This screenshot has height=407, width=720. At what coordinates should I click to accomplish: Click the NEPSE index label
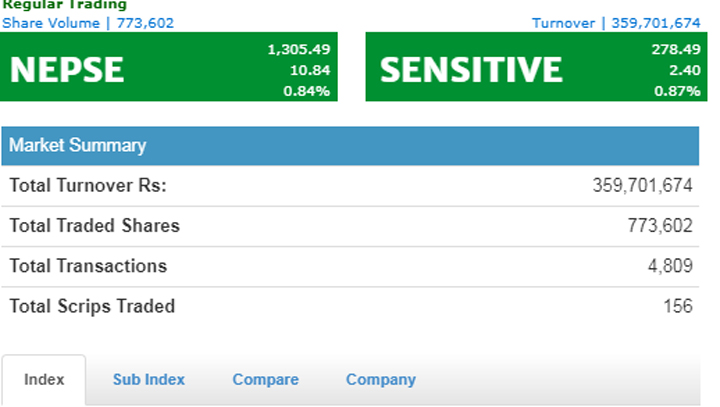(x=67, y=69)
